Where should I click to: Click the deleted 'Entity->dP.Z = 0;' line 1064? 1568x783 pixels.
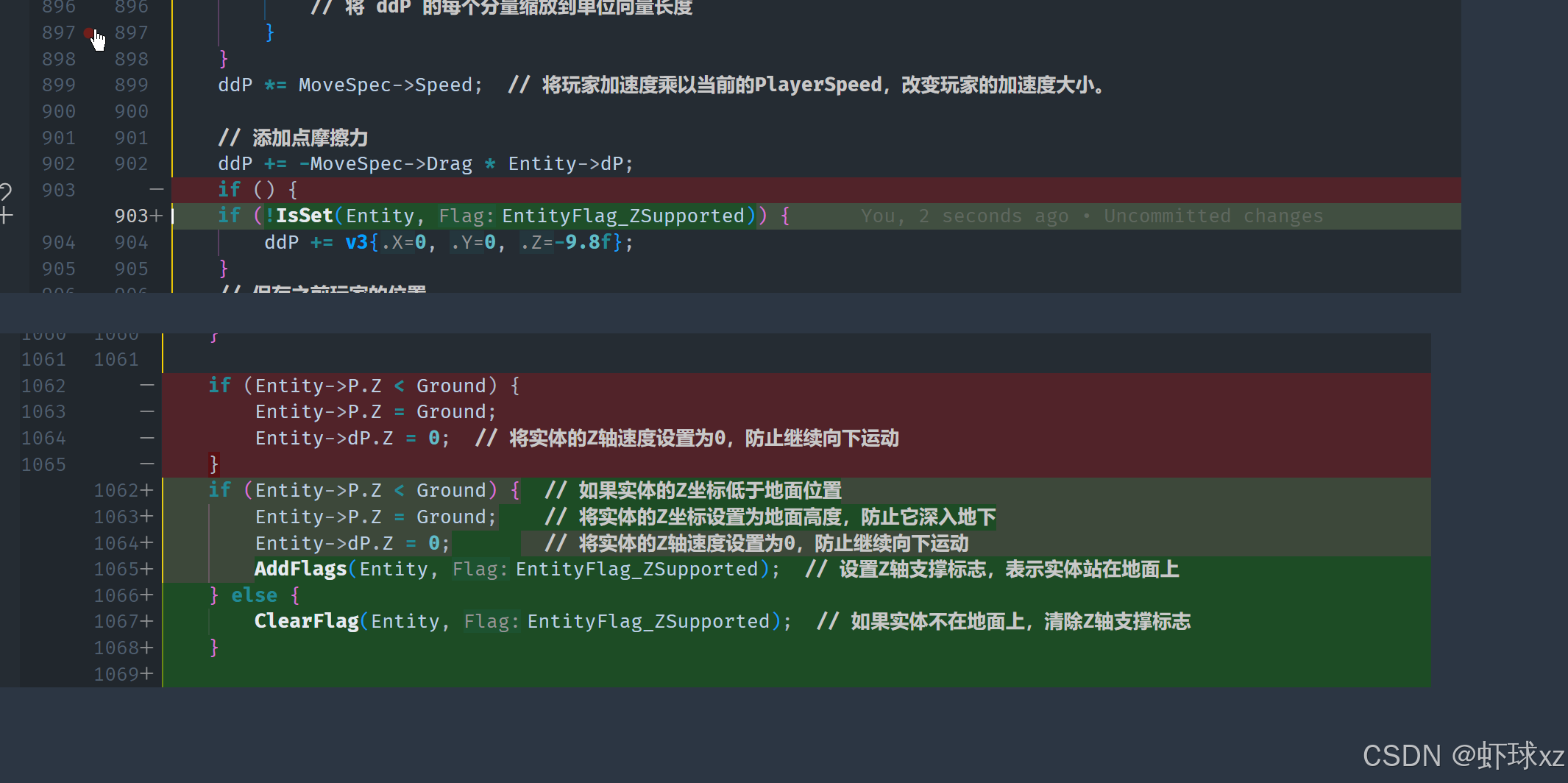click(352, 438)
